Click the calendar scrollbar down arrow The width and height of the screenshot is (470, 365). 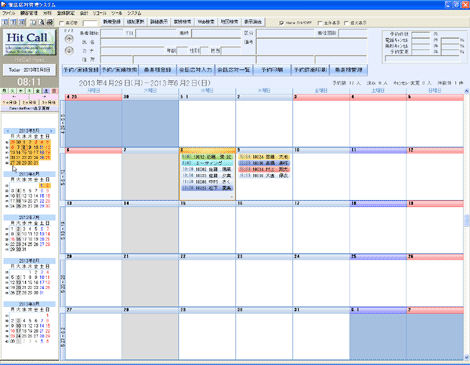click(466, 357)
